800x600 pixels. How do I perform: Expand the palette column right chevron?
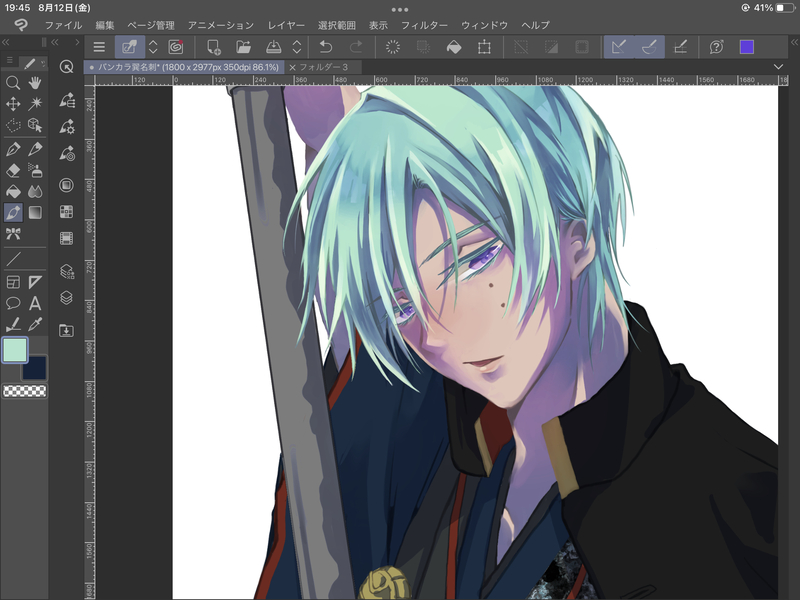[77, 42]
